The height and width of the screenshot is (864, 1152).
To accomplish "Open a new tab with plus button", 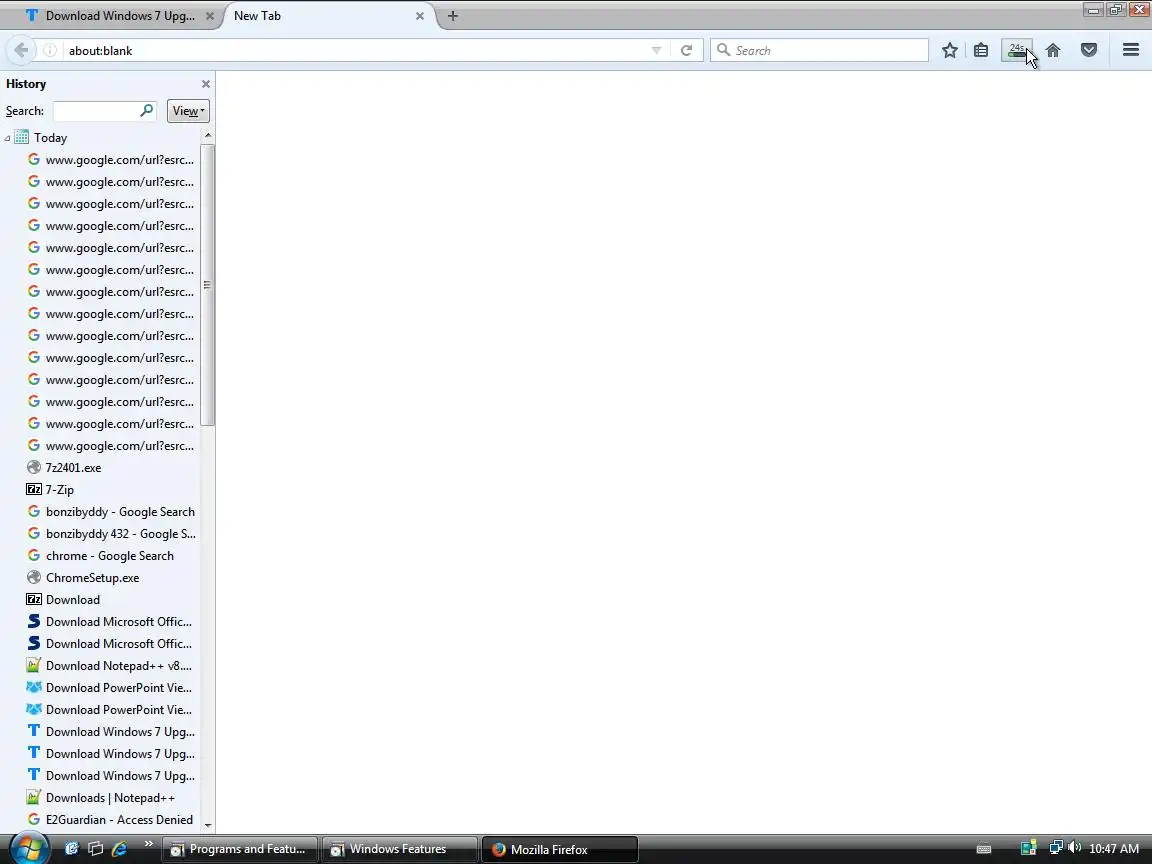I will pyautogui.click(x=453, y=15).
